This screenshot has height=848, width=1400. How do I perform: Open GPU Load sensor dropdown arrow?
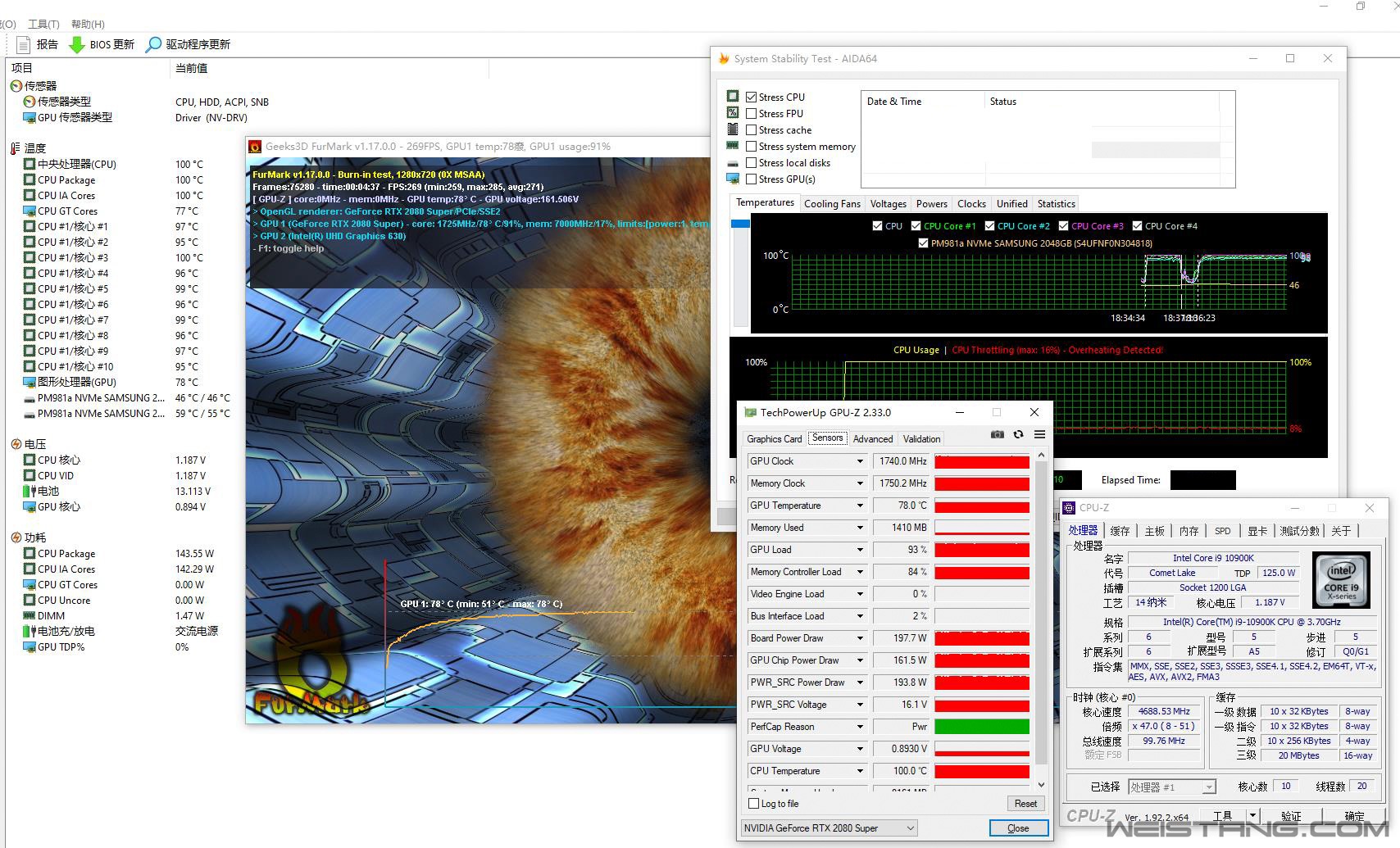point(860,550)
